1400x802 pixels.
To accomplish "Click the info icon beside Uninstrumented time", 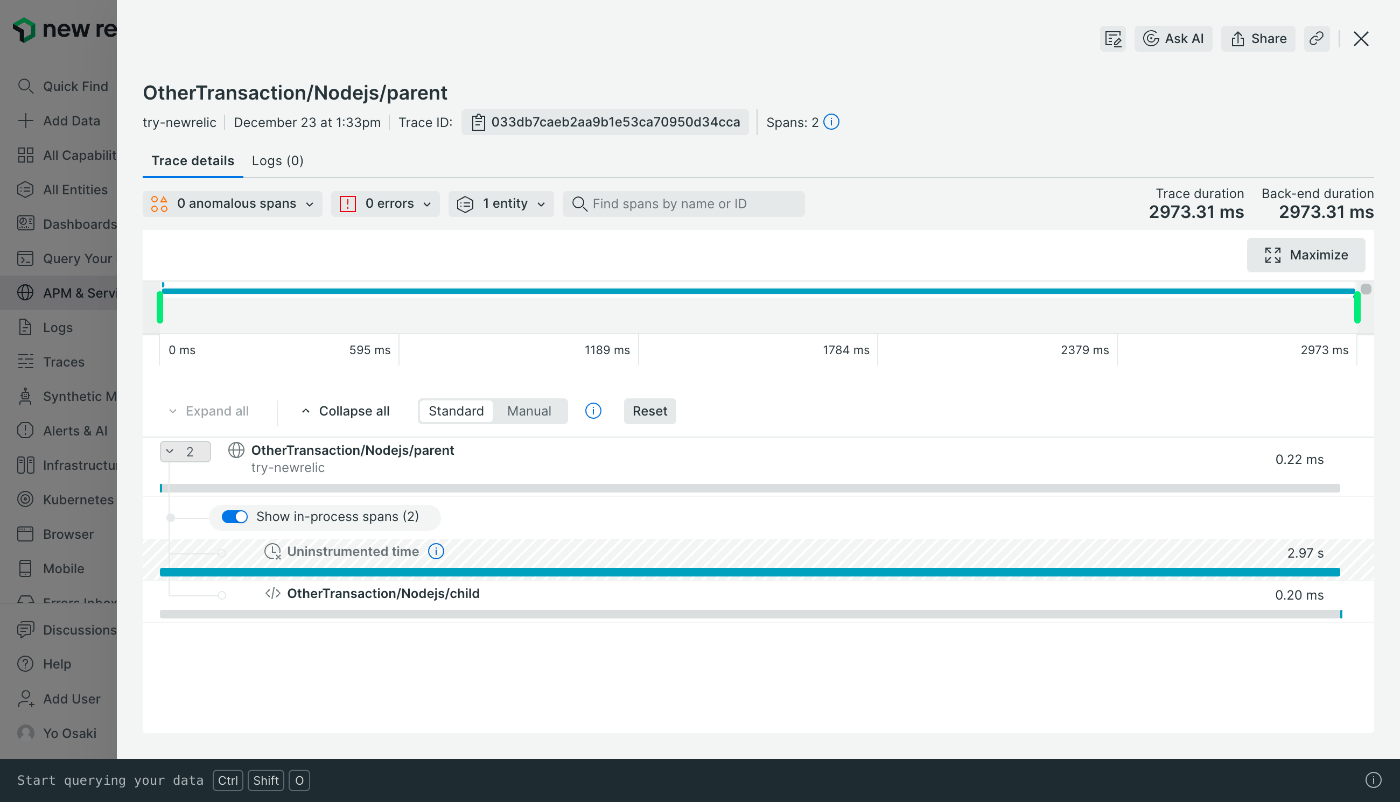I will (436, 551).
